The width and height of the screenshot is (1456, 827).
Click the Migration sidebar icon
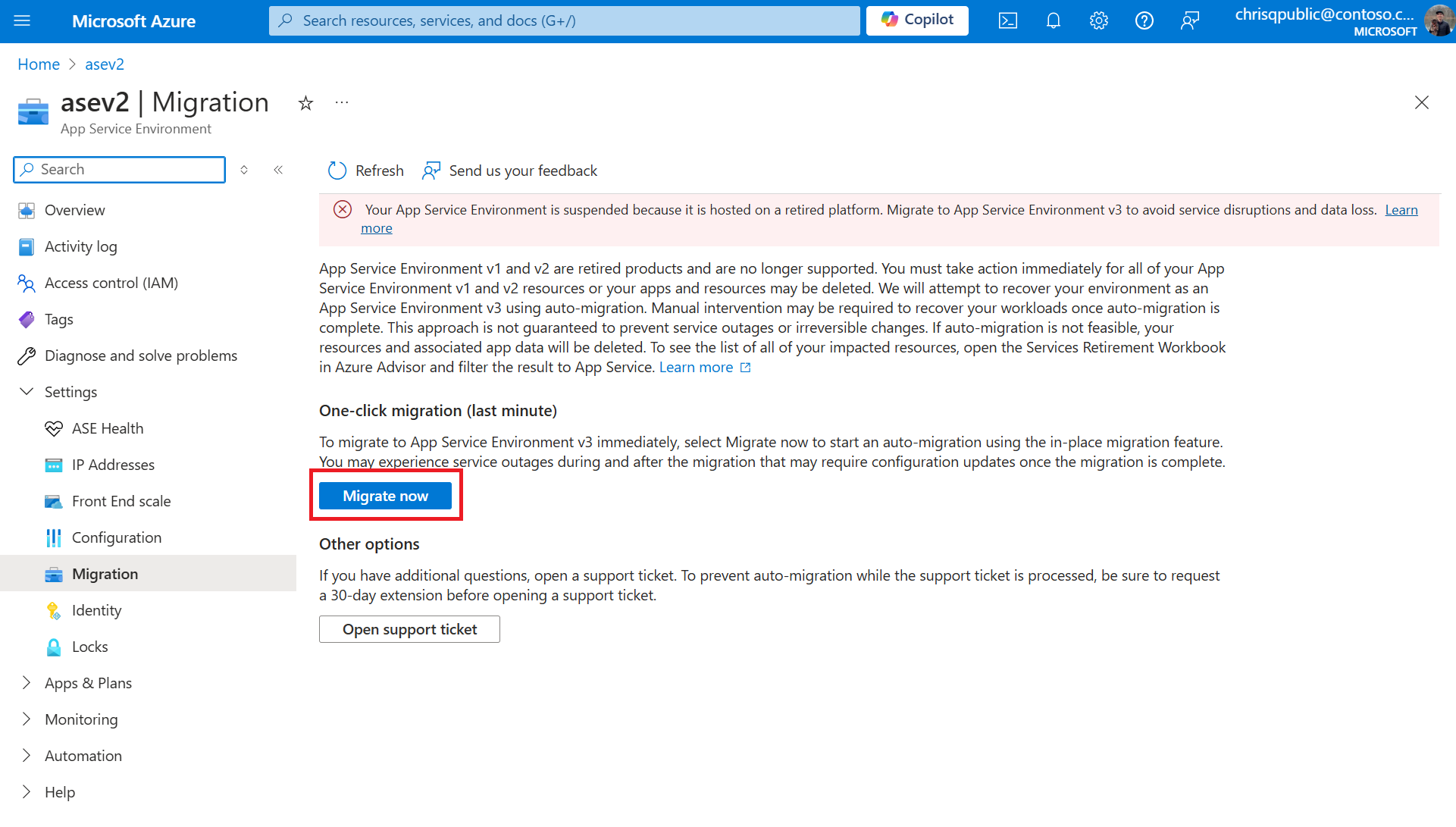(x=52, y=573)
